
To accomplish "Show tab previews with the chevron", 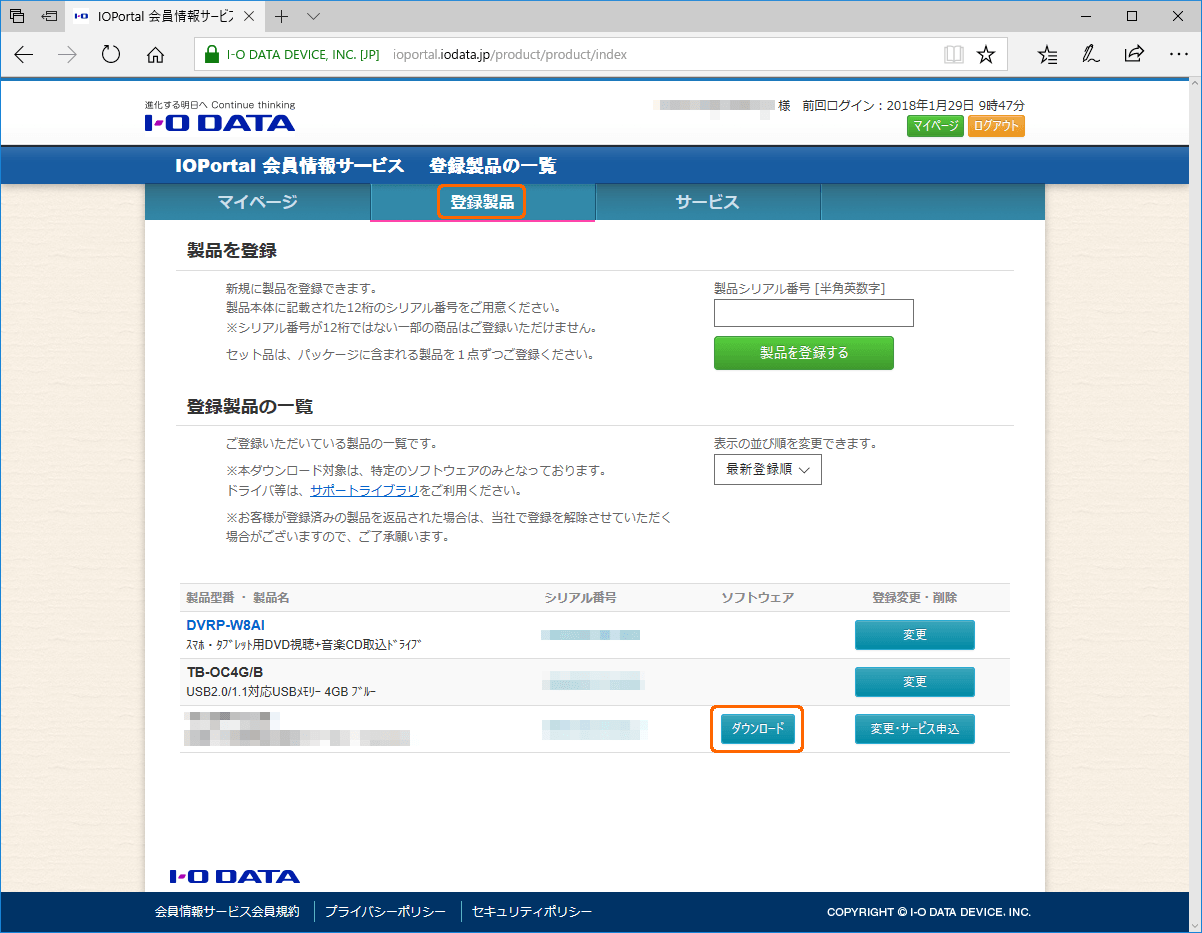I will tap(313, 17).
